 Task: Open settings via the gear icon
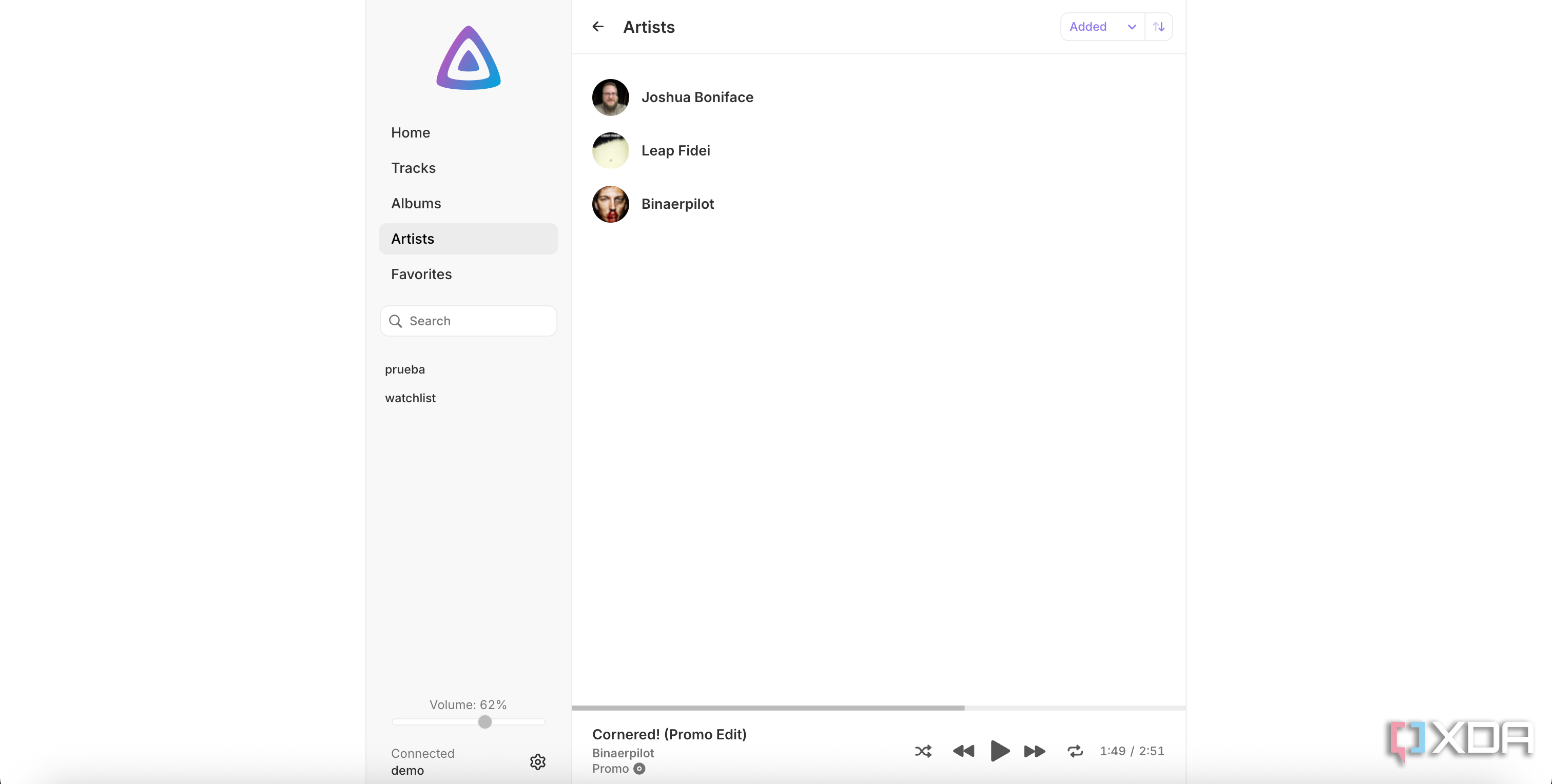[x=537, y=762]
